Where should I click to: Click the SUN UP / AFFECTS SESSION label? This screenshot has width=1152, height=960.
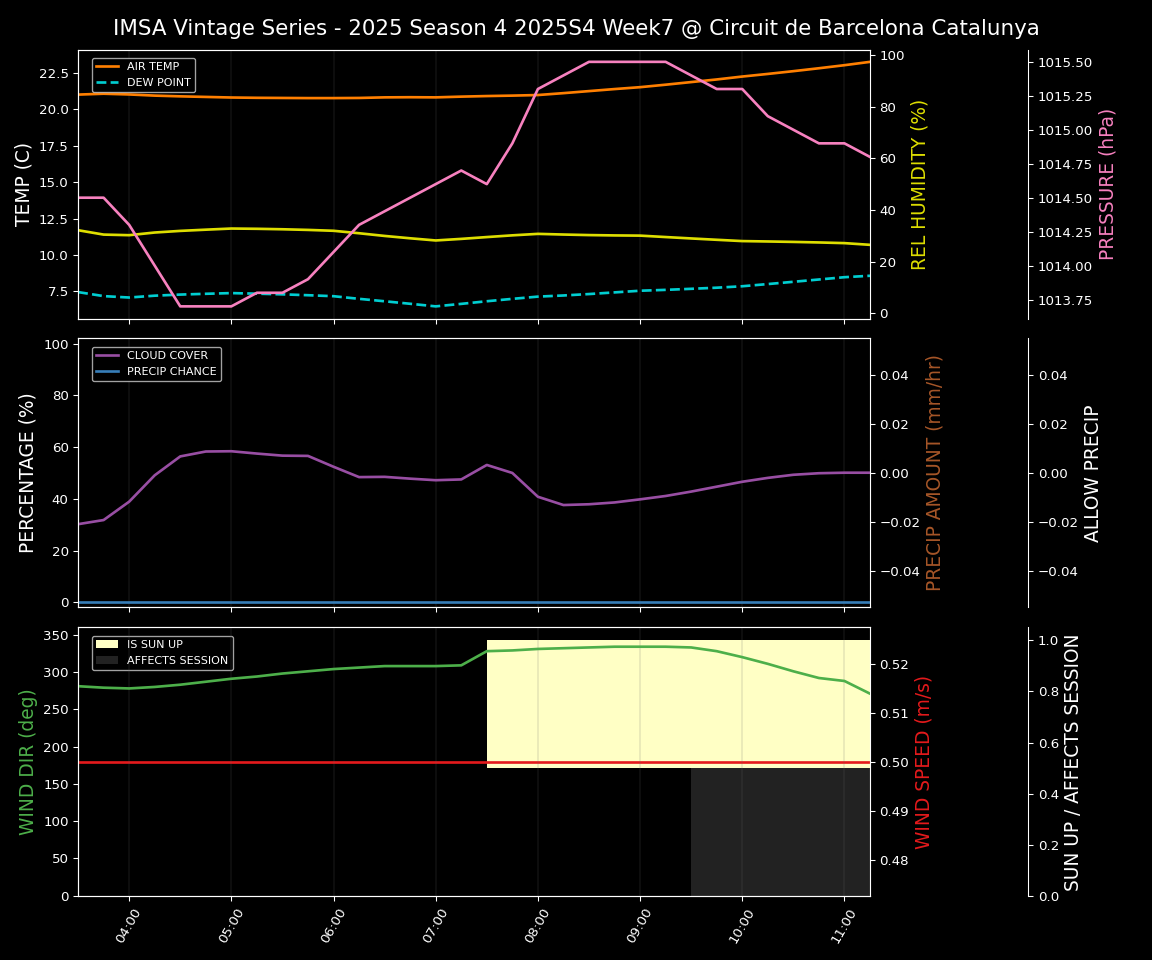tap(1072, 762)
